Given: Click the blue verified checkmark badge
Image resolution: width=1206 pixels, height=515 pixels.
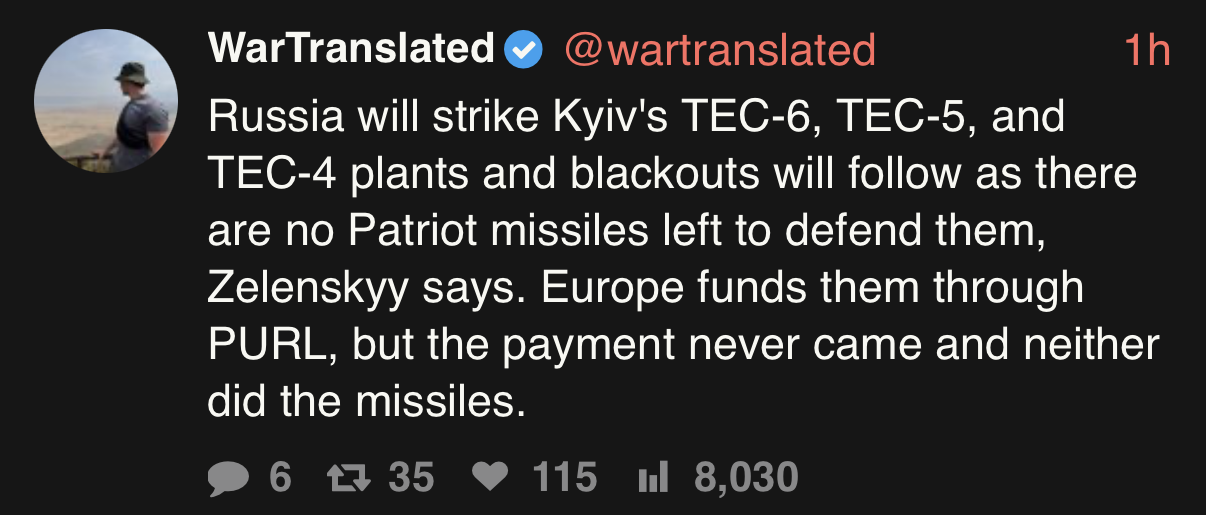Looking at the screenshot, I should click(x=523, y=50).
